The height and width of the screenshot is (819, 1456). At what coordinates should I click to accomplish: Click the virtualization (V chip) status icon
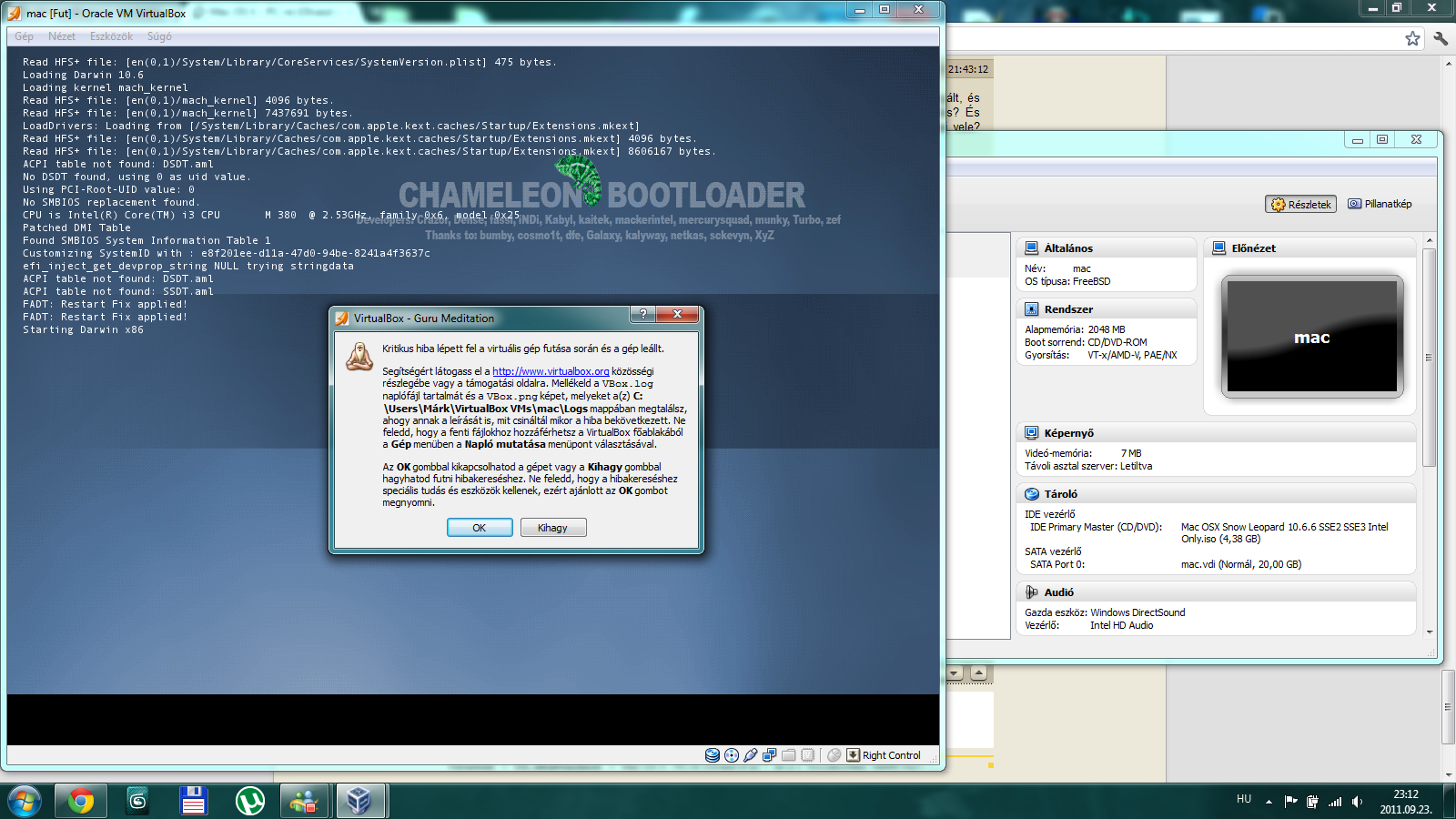coord(808,755)
